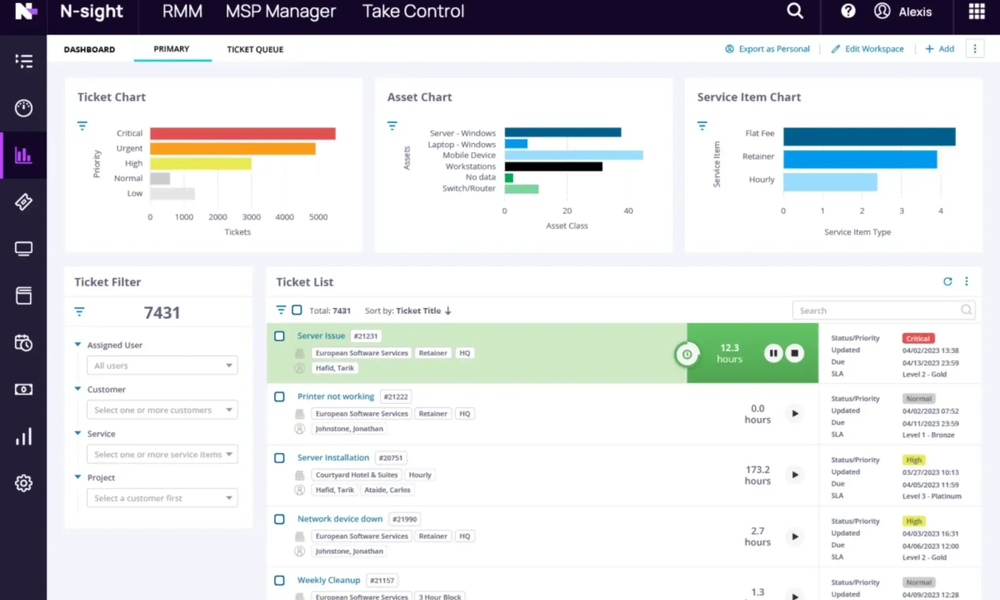The image size is (1000, 600).
Task: Select the devices monitor icon in sidebar
Action: [x=24, y=248]
